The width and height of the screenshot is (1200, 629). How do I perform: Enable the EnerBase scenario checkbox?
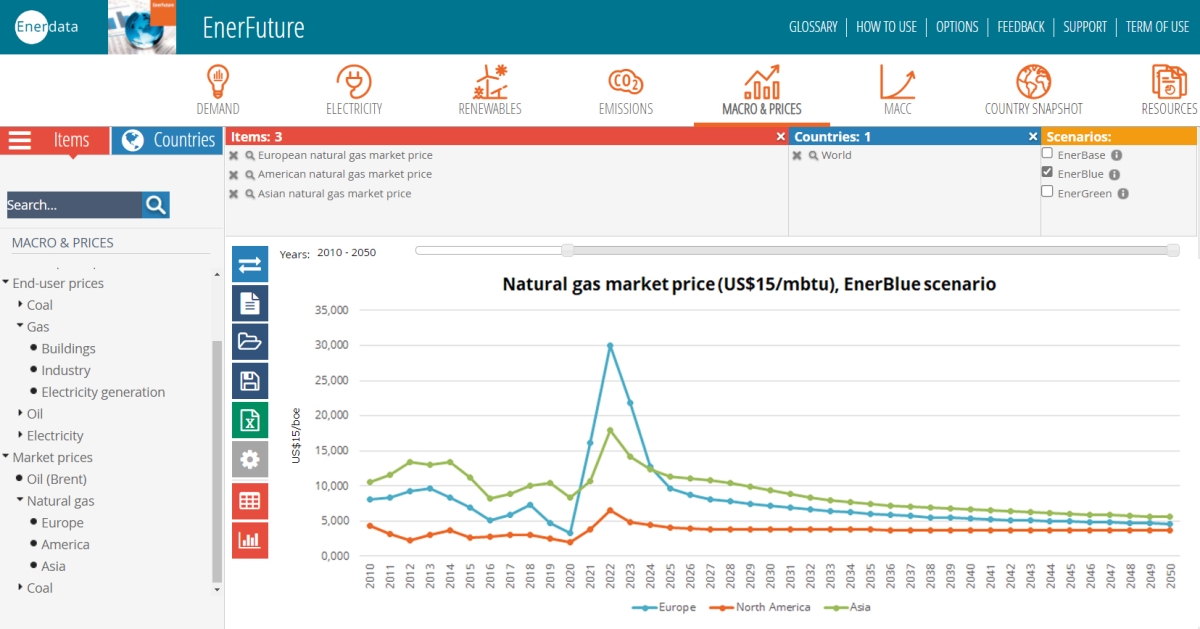(1049, 154)
